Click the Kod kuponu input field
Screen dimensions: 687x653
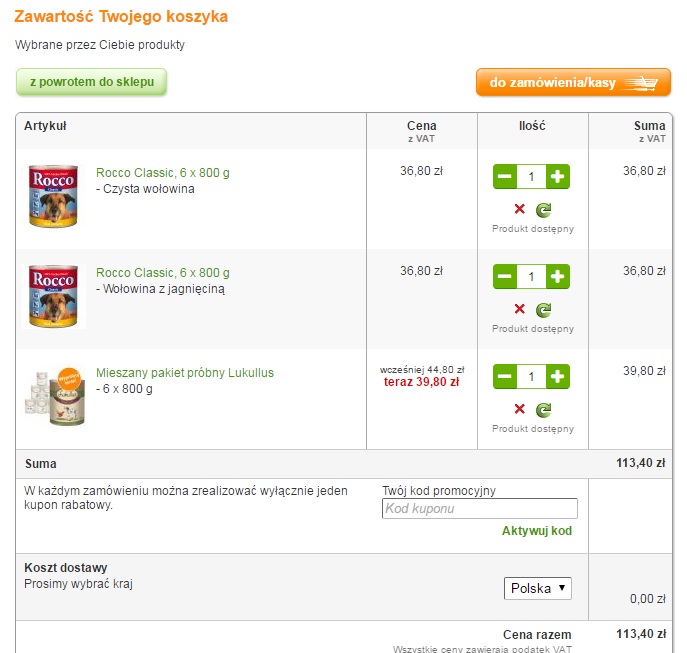pos(480,508)
